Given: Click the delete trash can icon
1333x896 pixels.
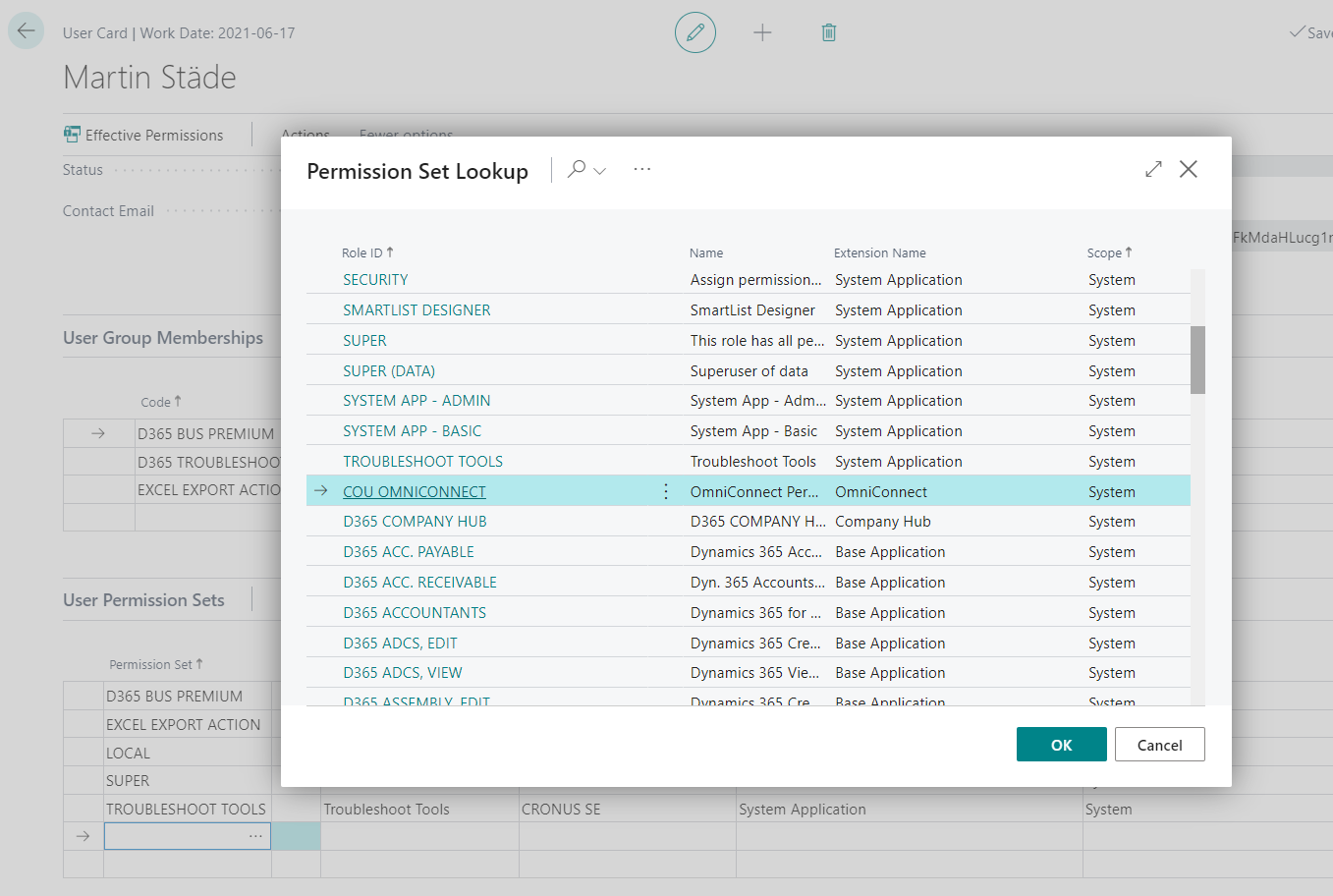Looking at the screenshot, I should click(828, 32).
